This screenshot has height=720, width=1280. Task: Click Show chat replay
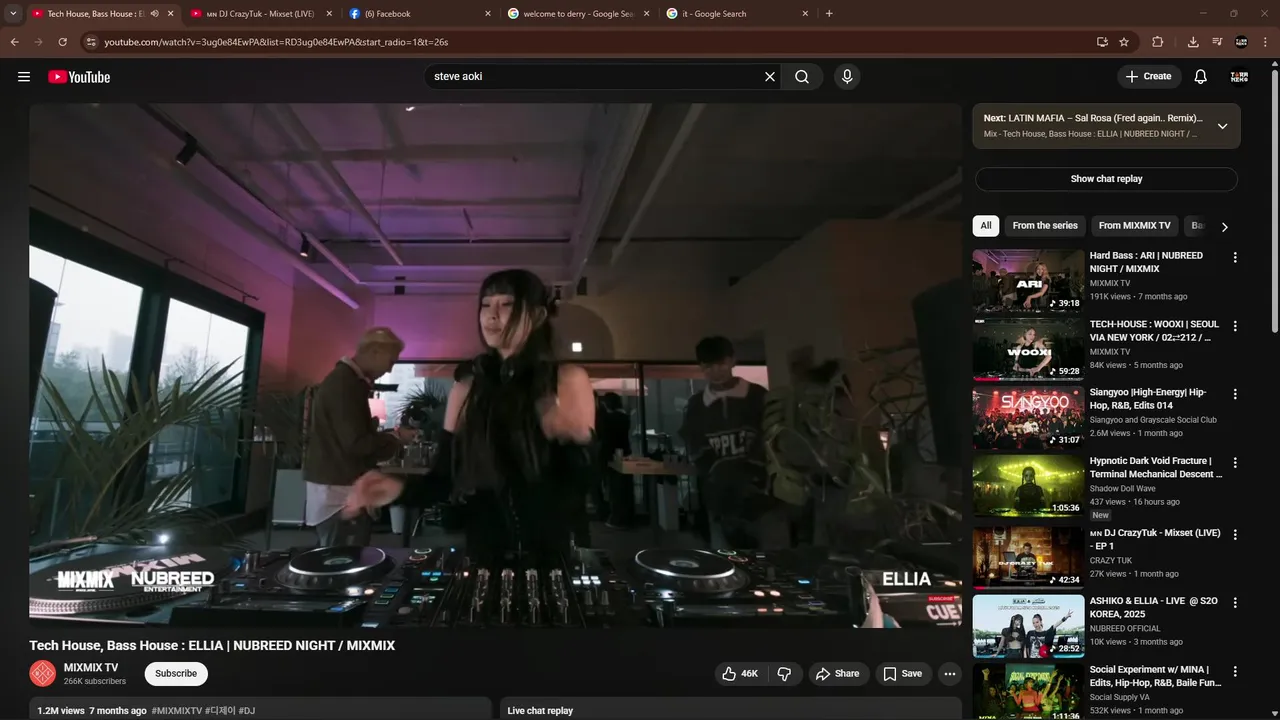tap(1106, 179)
